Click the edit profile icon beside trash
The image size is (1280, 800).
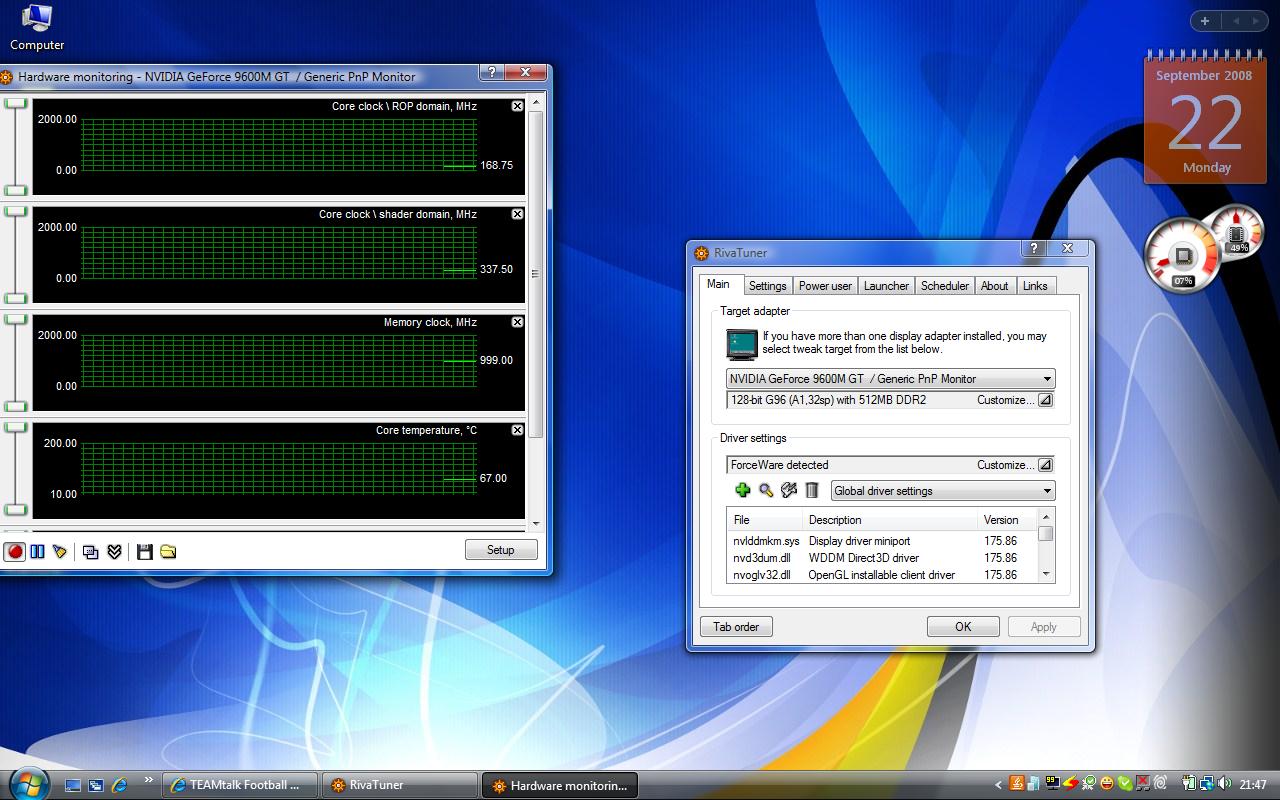tap(789, 490)
